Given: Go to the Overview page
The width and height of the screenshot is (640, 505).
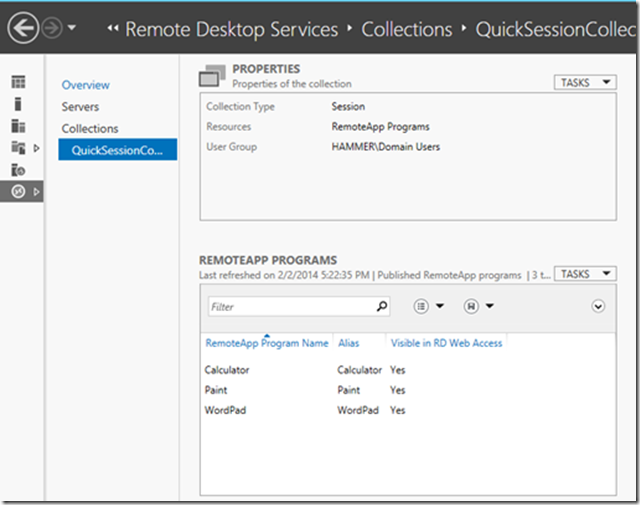Looking at the screenshot, I should click(x=85, y=85).
